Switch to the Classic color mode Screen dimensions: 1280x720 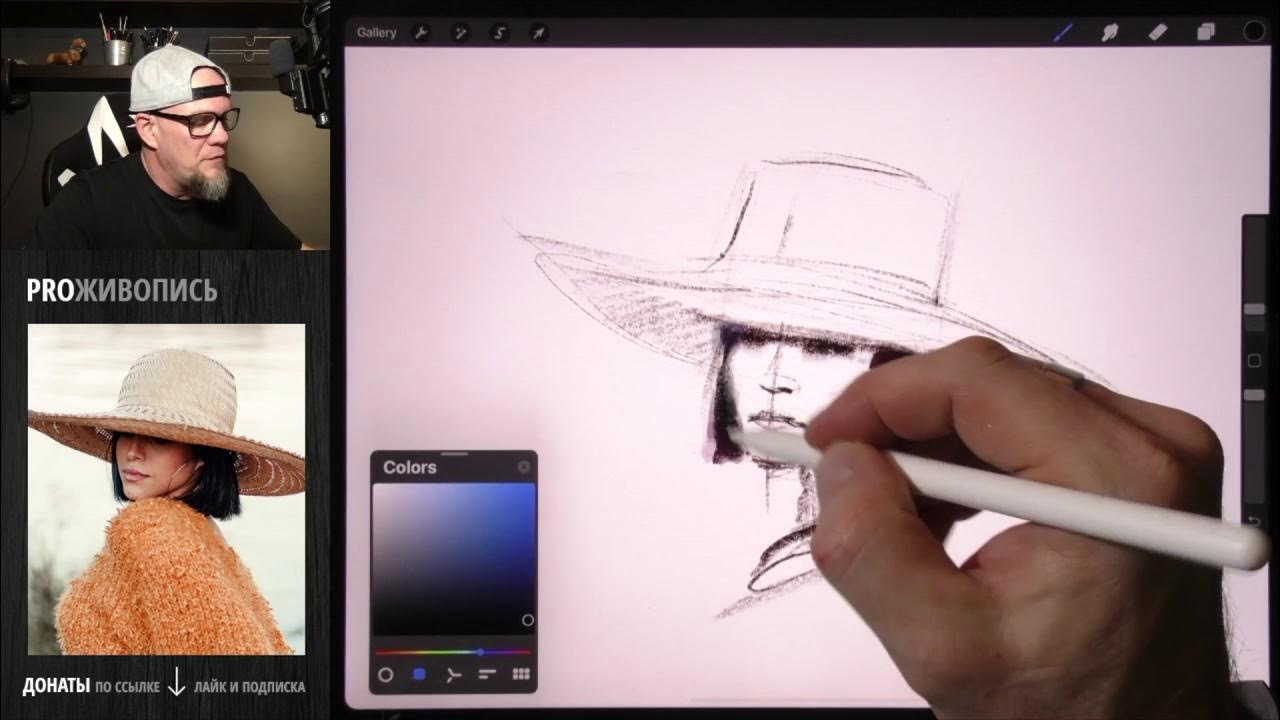click(419, 675)
